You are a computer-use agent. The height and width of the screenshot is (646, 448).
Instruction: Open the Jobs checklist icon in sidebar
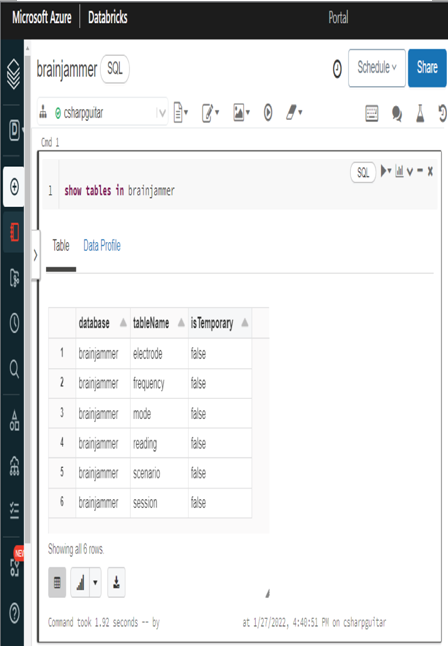pyautogui.click(x=14, y=510)
